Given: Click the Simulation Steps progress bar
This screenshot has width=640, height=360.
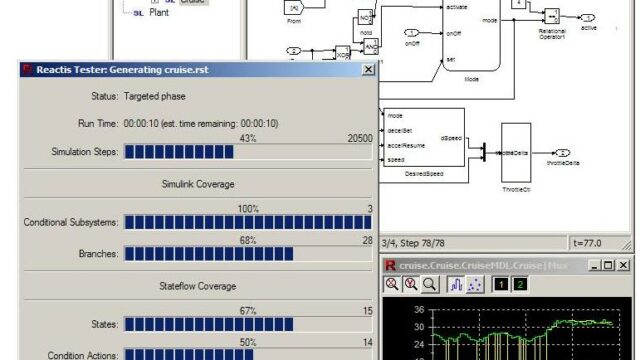Looking at the screenshot, I should 248,152.
